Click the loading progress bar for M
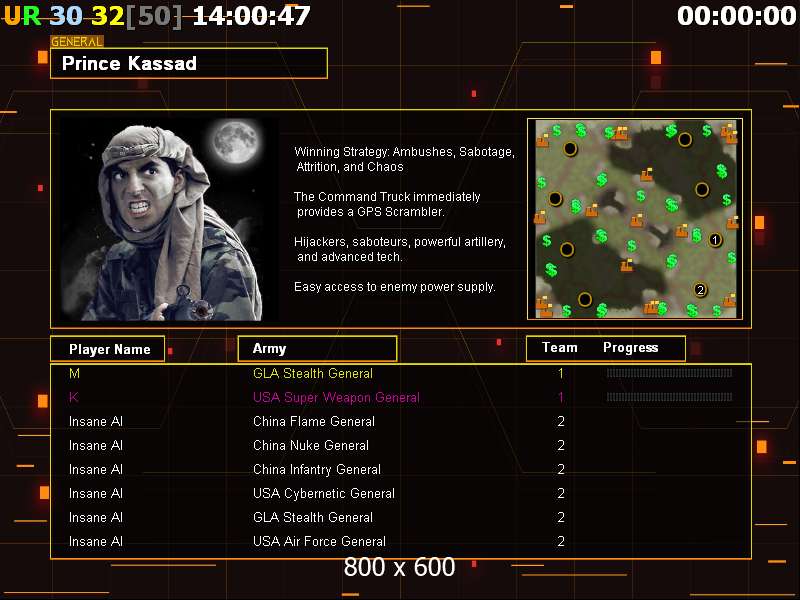The width and height of the screenshot is (800, 600). point(669,373)
